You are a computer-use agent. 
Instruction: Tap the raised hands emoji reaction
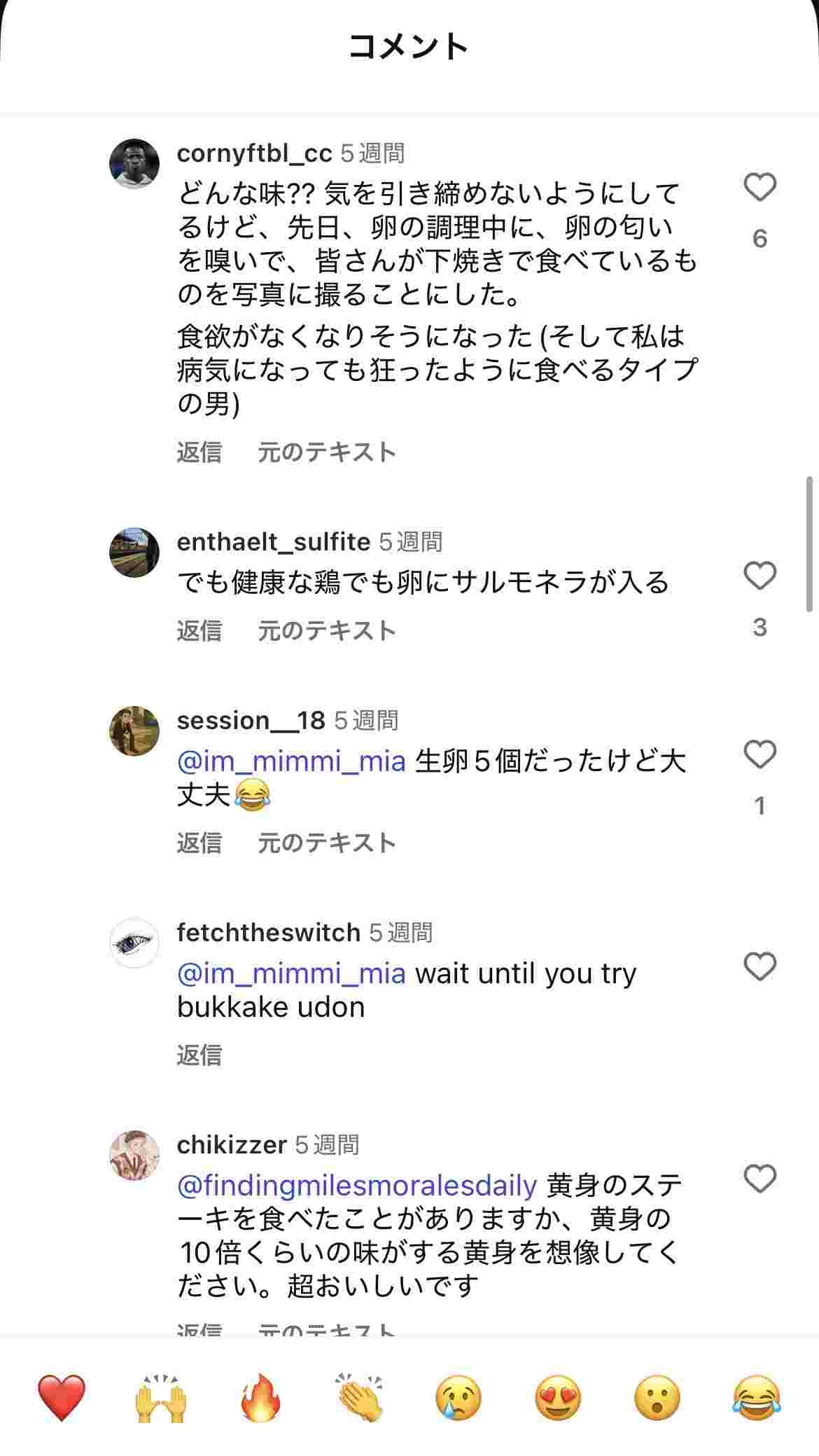pyautogui.click(x=161, y=1397)
